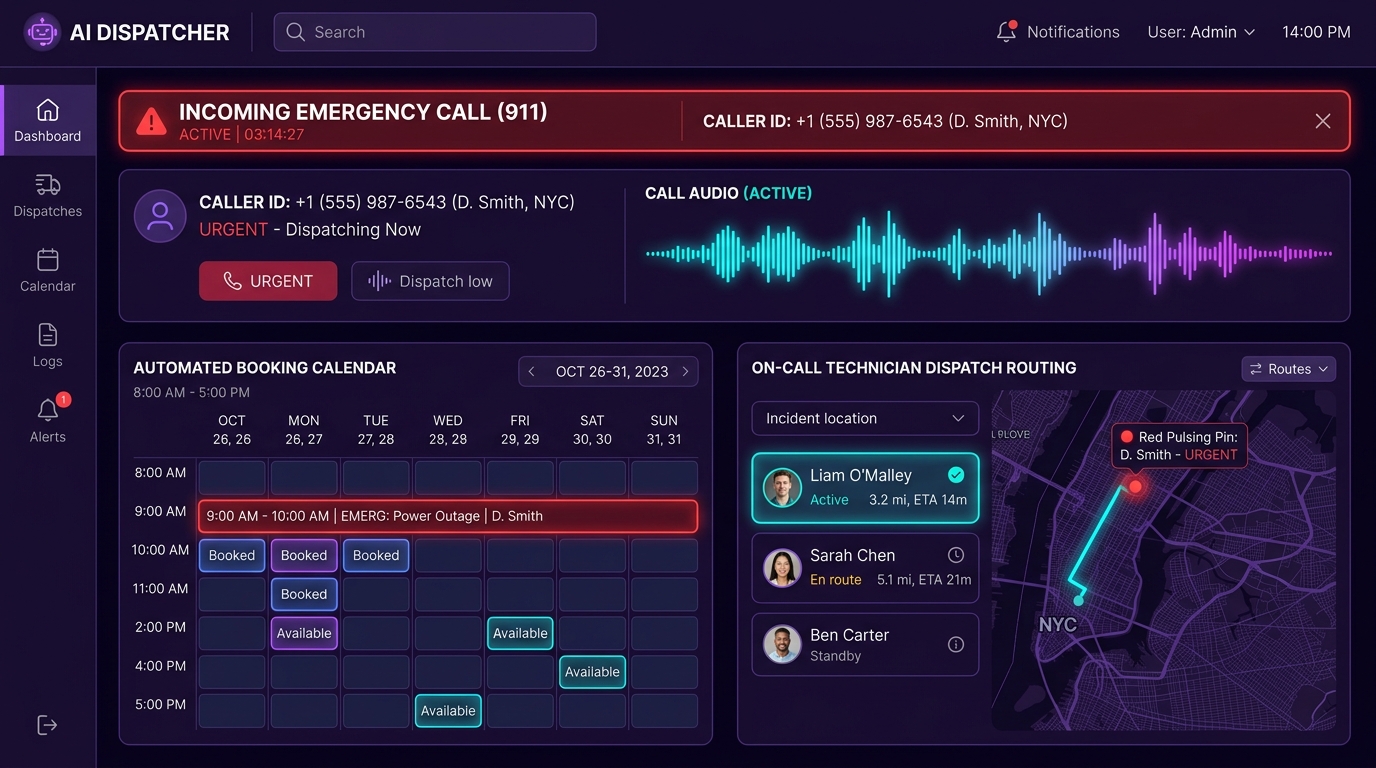
Task: Click the Booked slot on MON at 11:00 AM
Action: [x=304, y=594]
